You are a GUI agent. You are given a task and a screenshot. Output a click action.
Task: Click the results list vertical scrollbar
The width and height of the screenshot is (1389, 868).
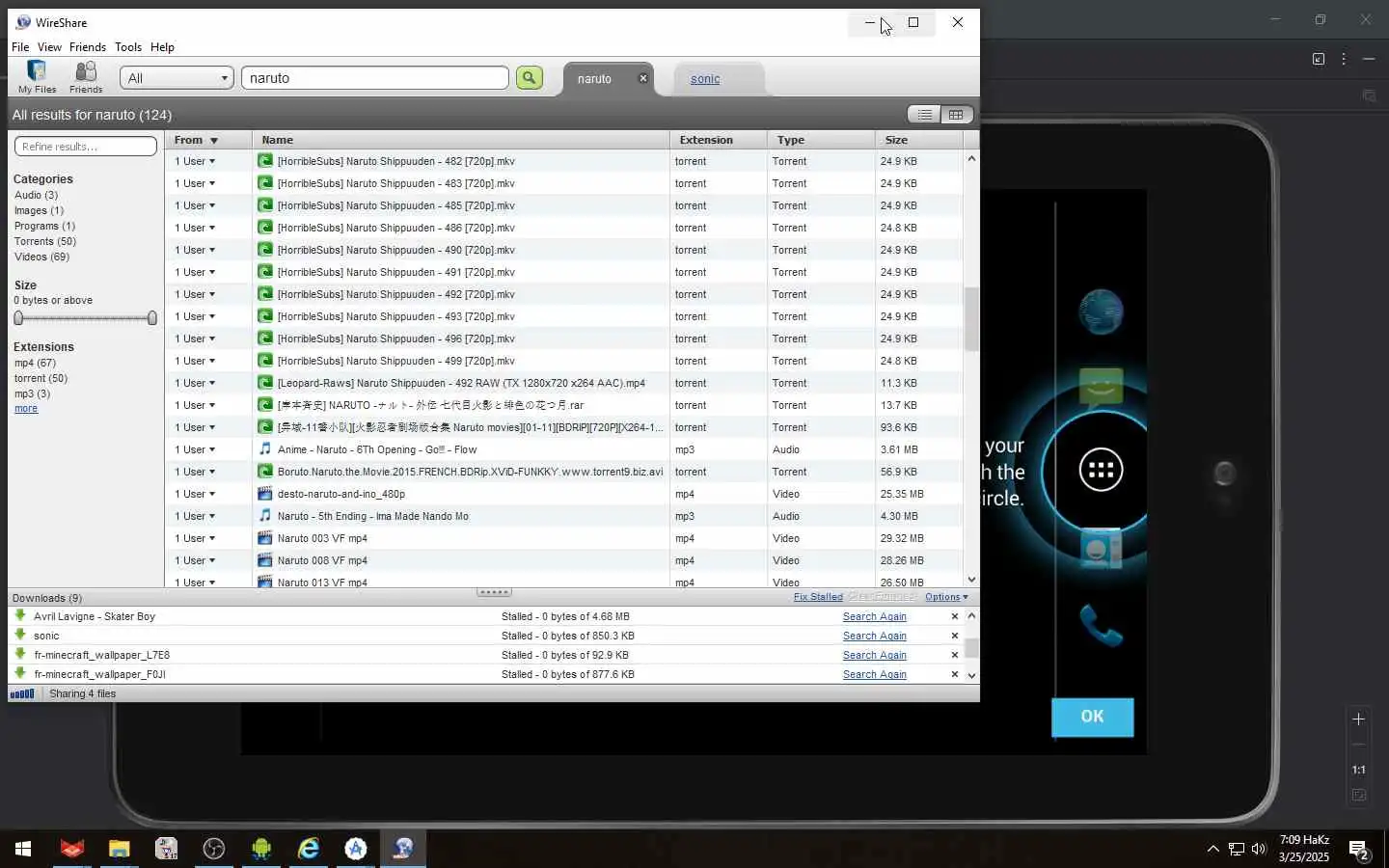tap(971, 318)
